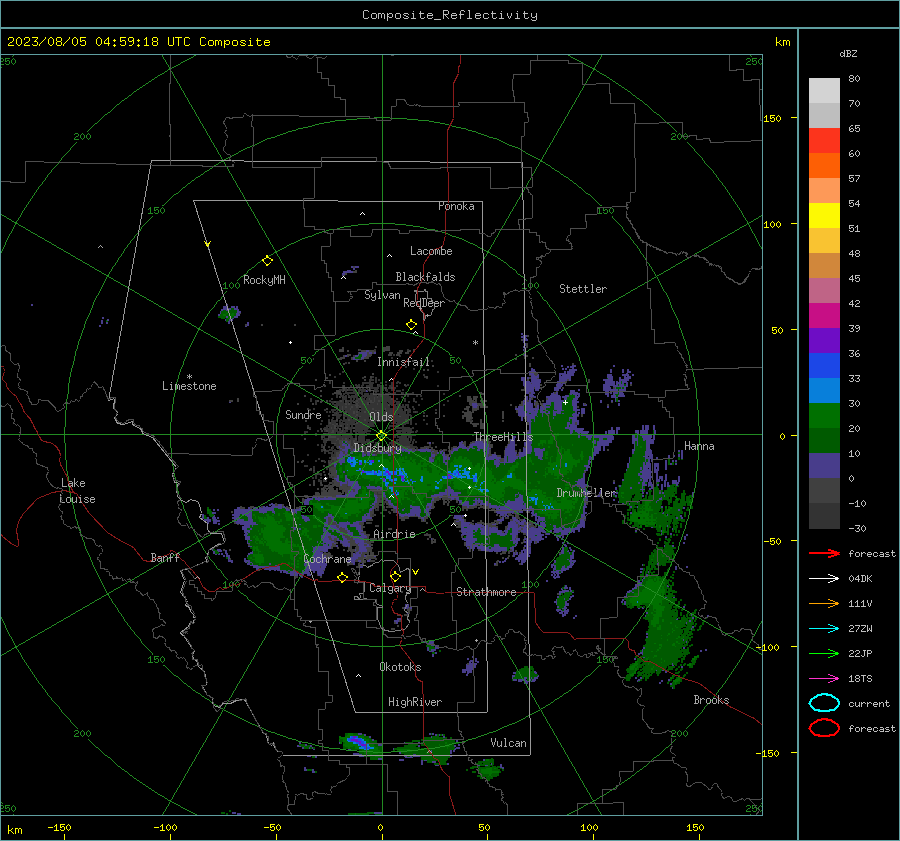Image resolution: width=900 pixels, height=841 pixels.
Task: Click the blue high-reflectivity cell near Vulcan
Action: tap(358, 742)
